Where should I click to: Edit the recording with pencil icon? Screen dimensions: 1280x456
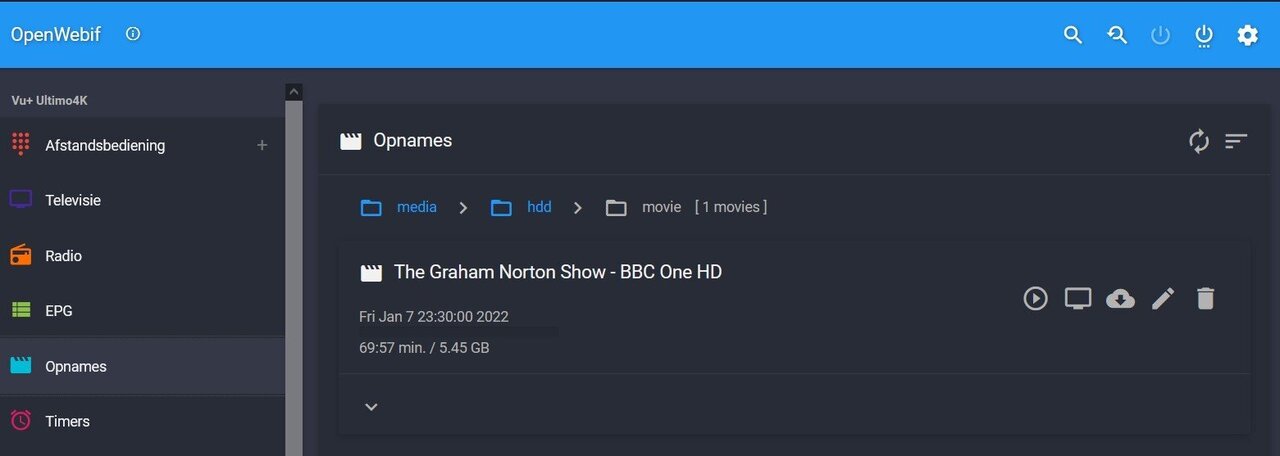(1163, 298)
